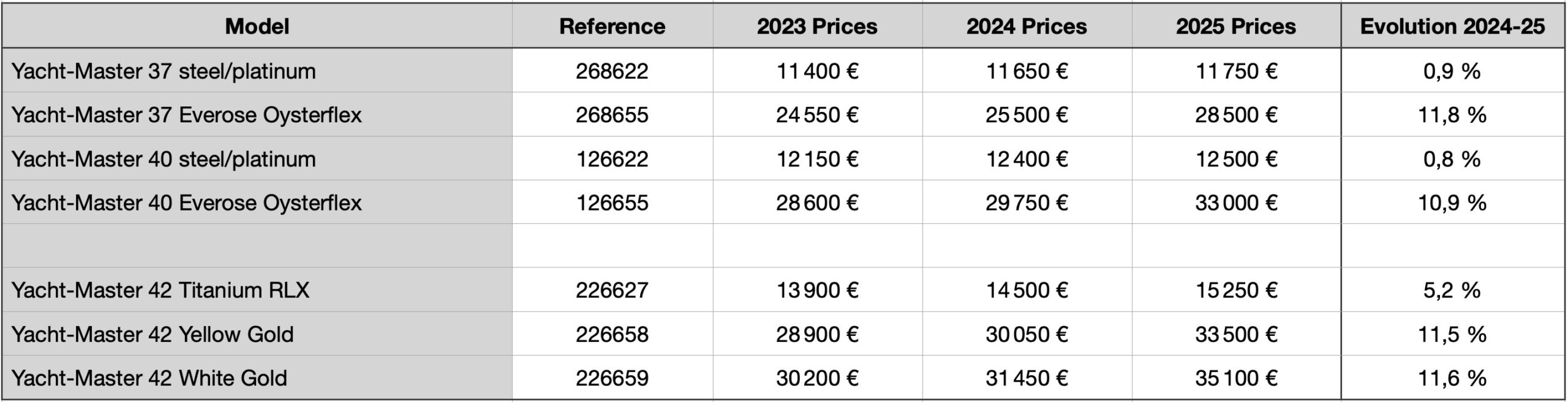Click the 29 750 € price cell
Image resolution: width=1568 pixels, height=402 pixels.
pyautogui.click(x=1027, y=203)
